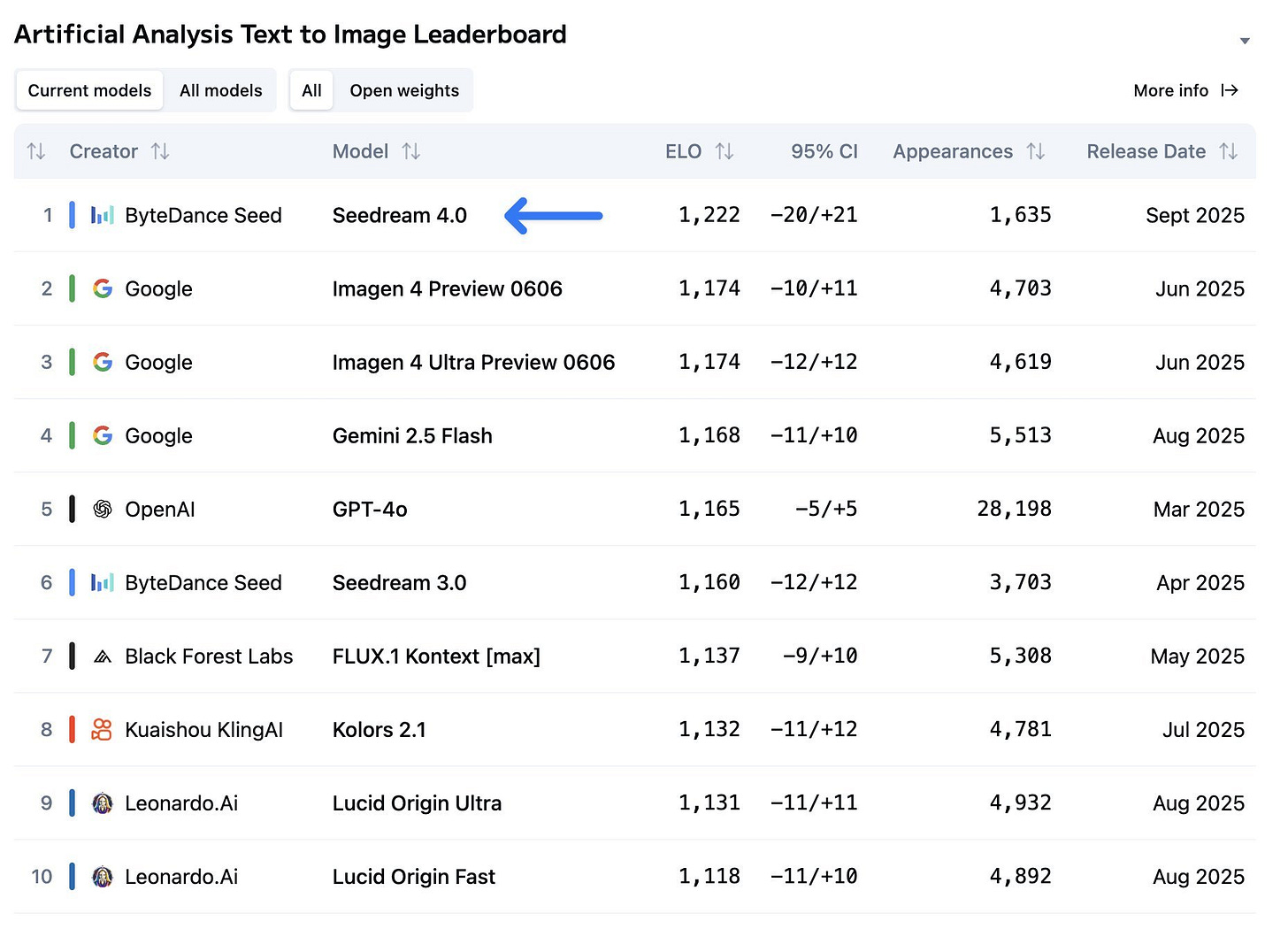Click the Kuaishou KlingAI creator name
Screen dimensions: 1288x929
[203, 729]
